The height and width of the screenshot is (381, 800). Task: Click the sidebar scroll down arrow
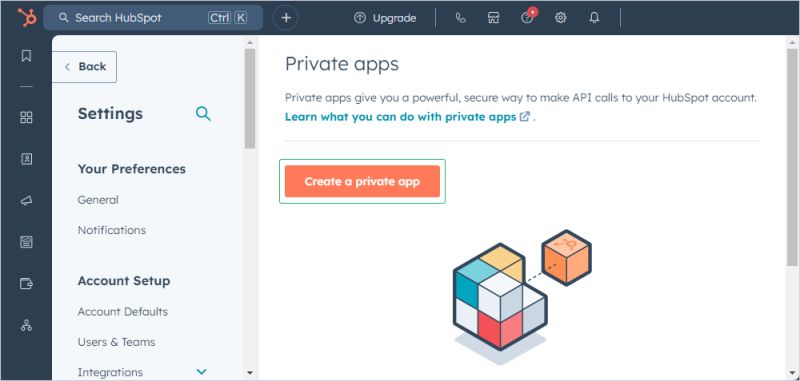click(x=249, y=373)
